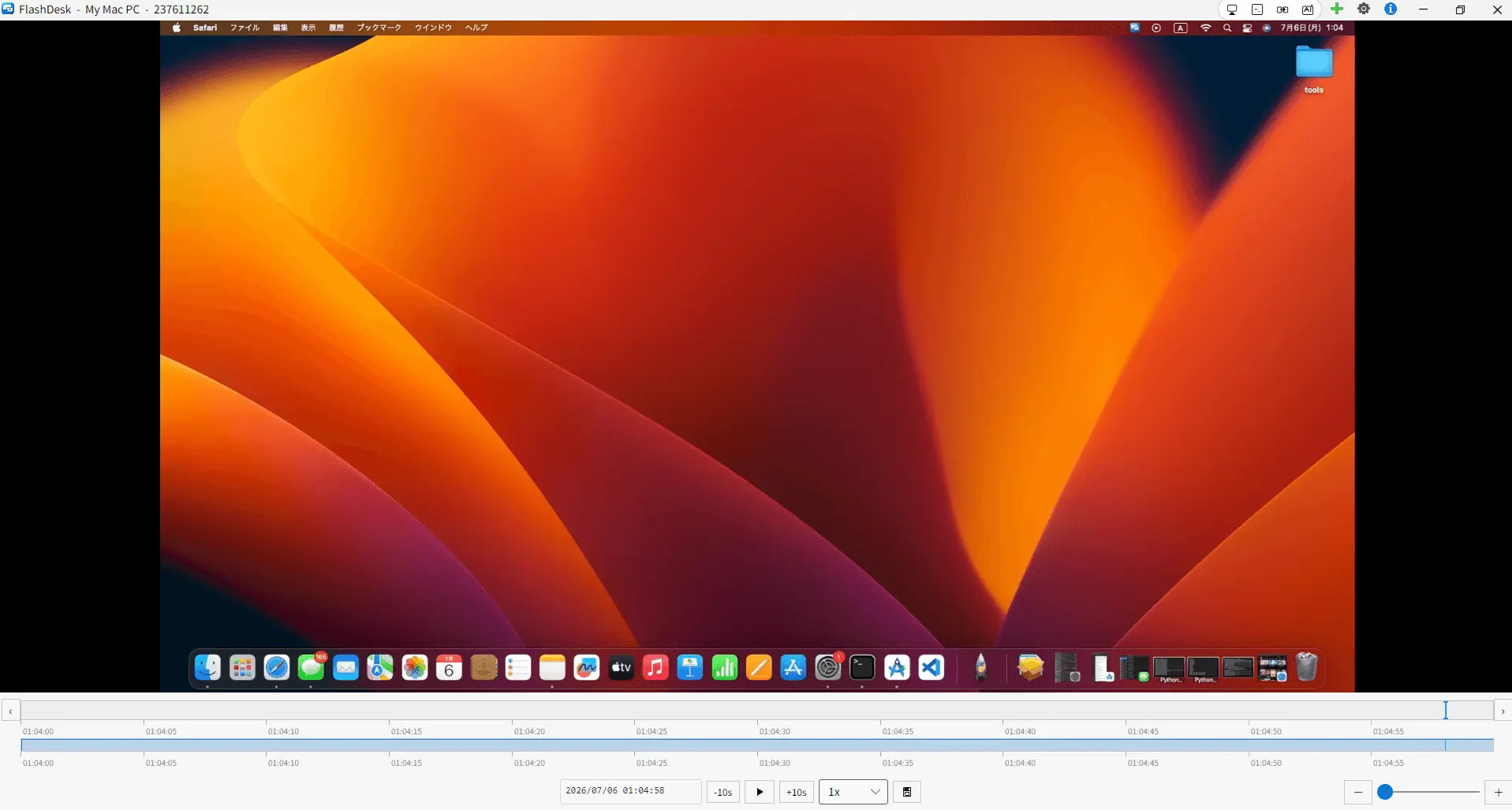Open the 履歴 menu
Viewport: 1512px width, 810px height.
[x=337, y=28]
